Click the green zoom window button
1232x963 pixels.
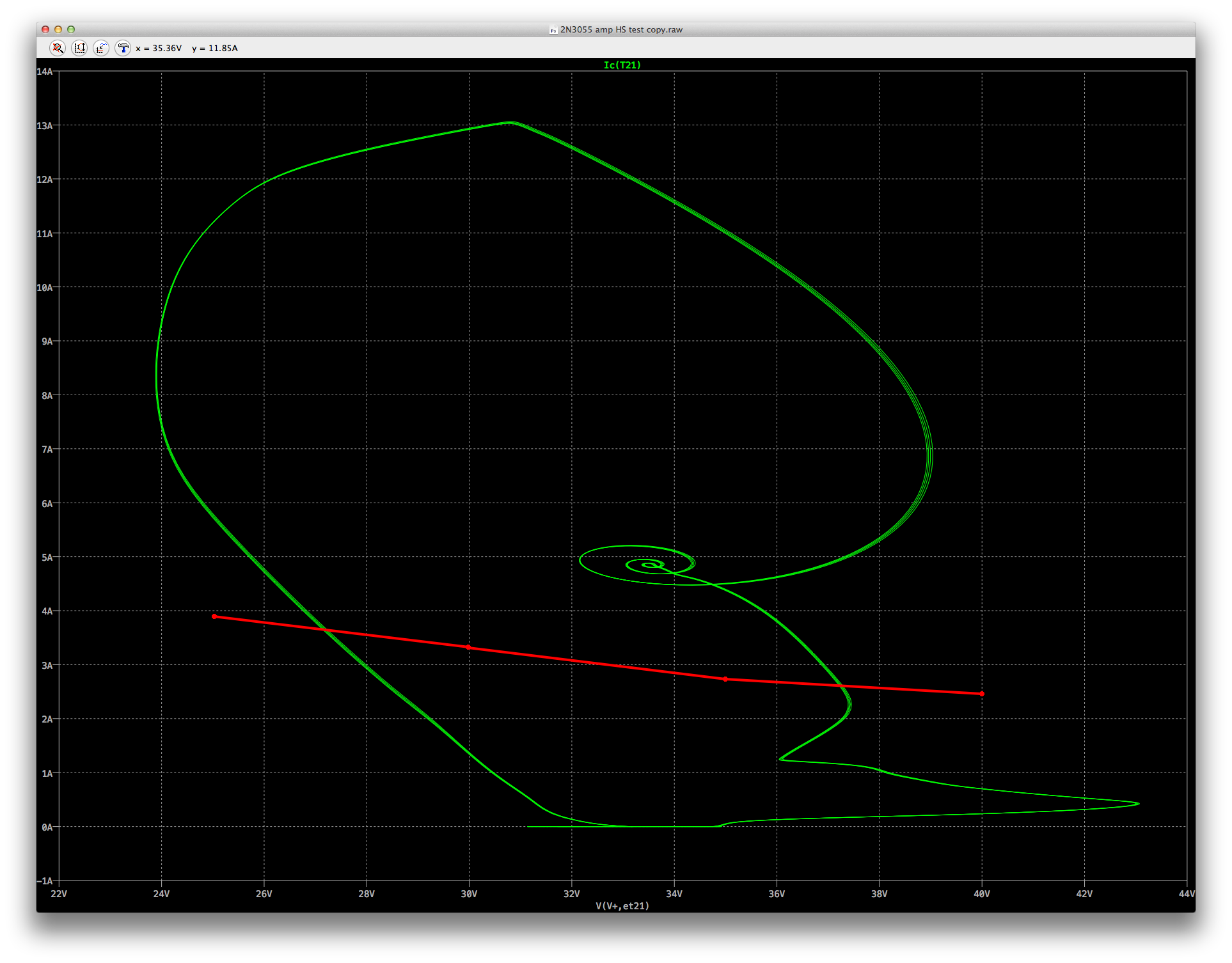71,29
